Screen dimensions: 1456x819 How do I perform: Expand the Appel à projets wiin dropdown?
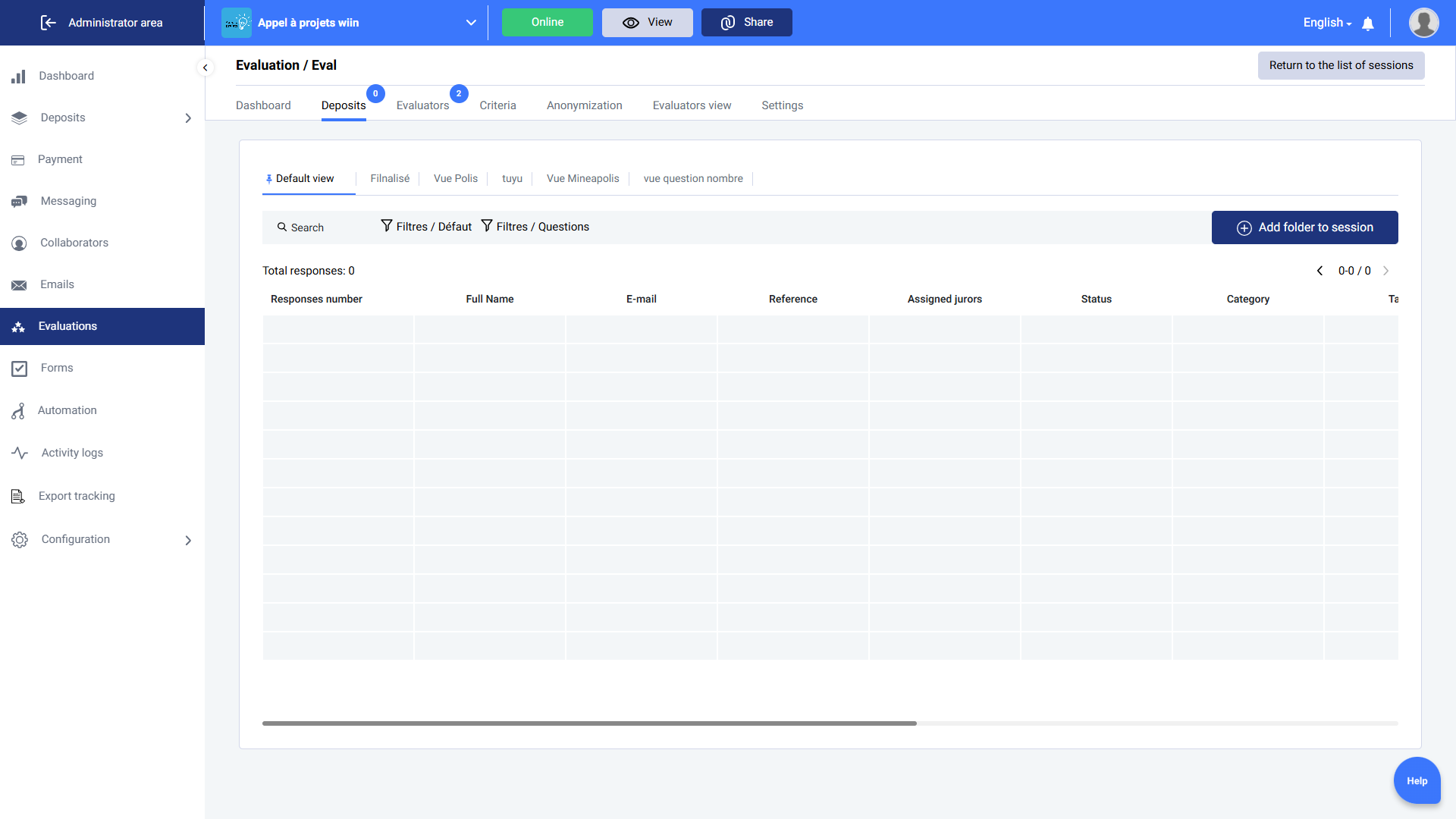[x=471, y=23]
